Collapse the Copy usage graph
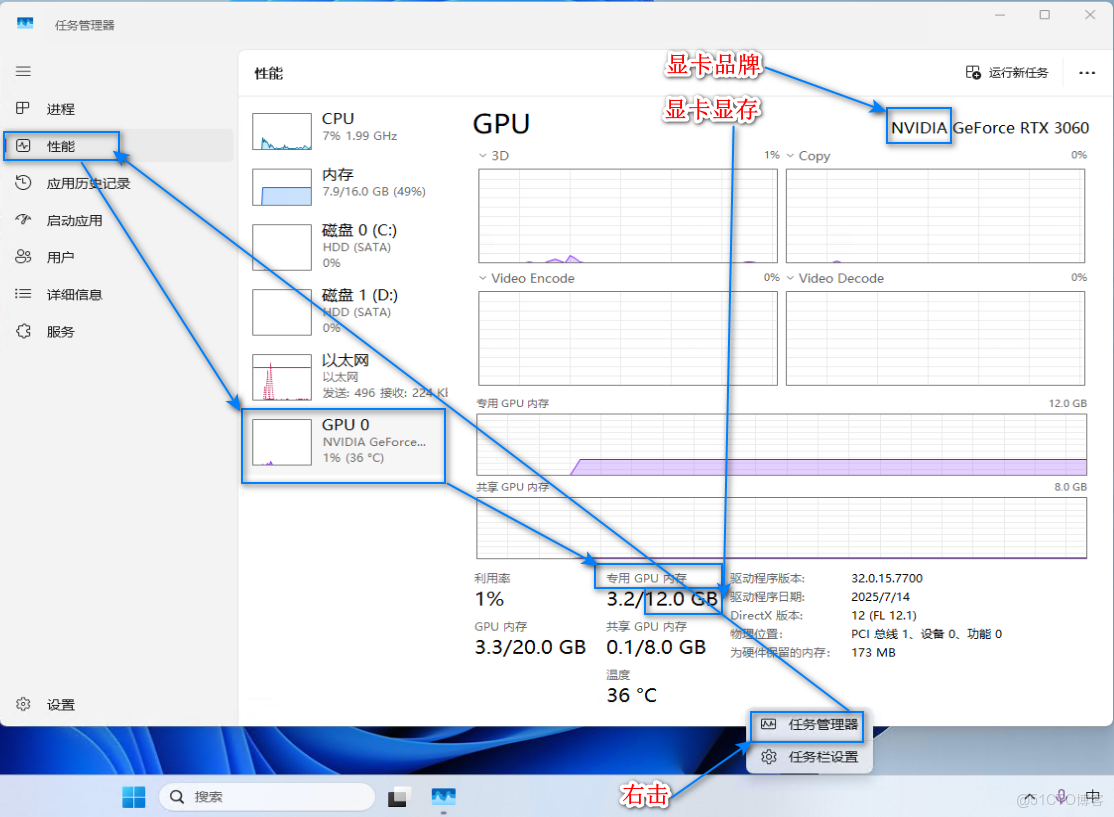 pyautogui.click(x=790, y=156)
